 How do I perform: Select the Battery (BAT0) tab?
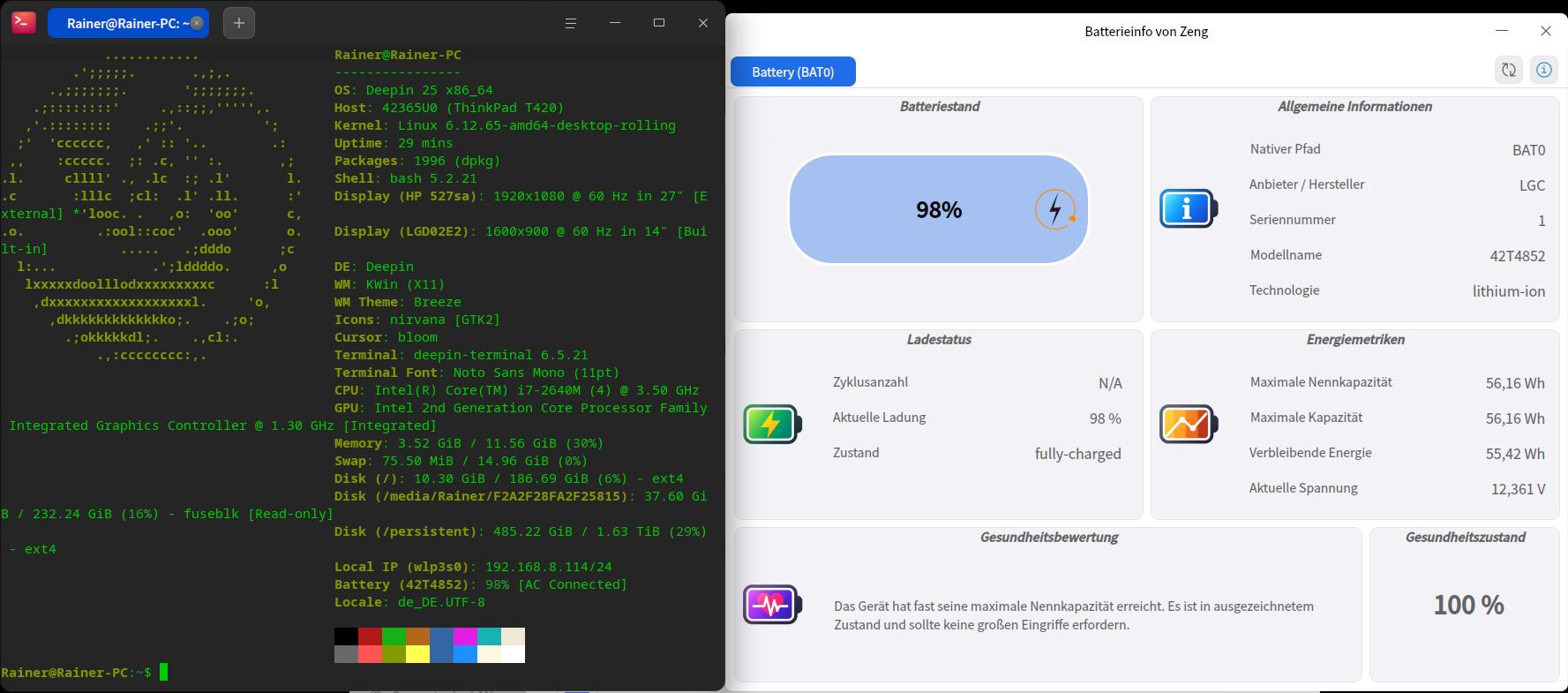pos(793,72)
